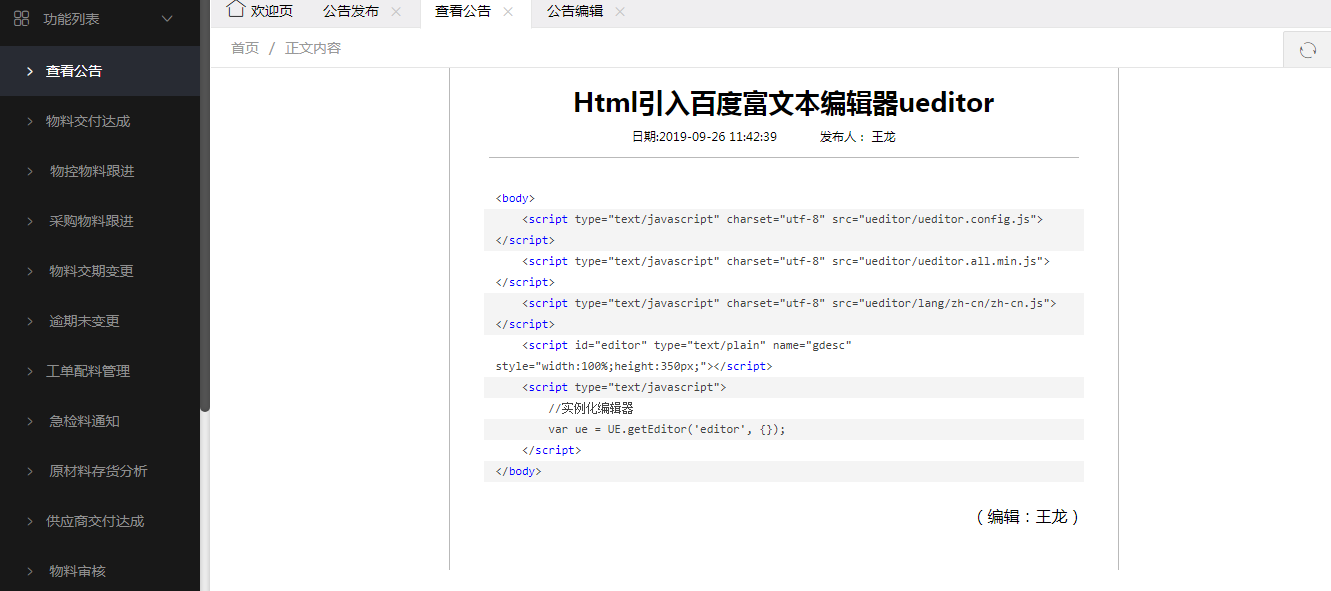Switch to the 公告发布 tab
The width and height of the screenshot is (1331, 591).
point(350,12)
